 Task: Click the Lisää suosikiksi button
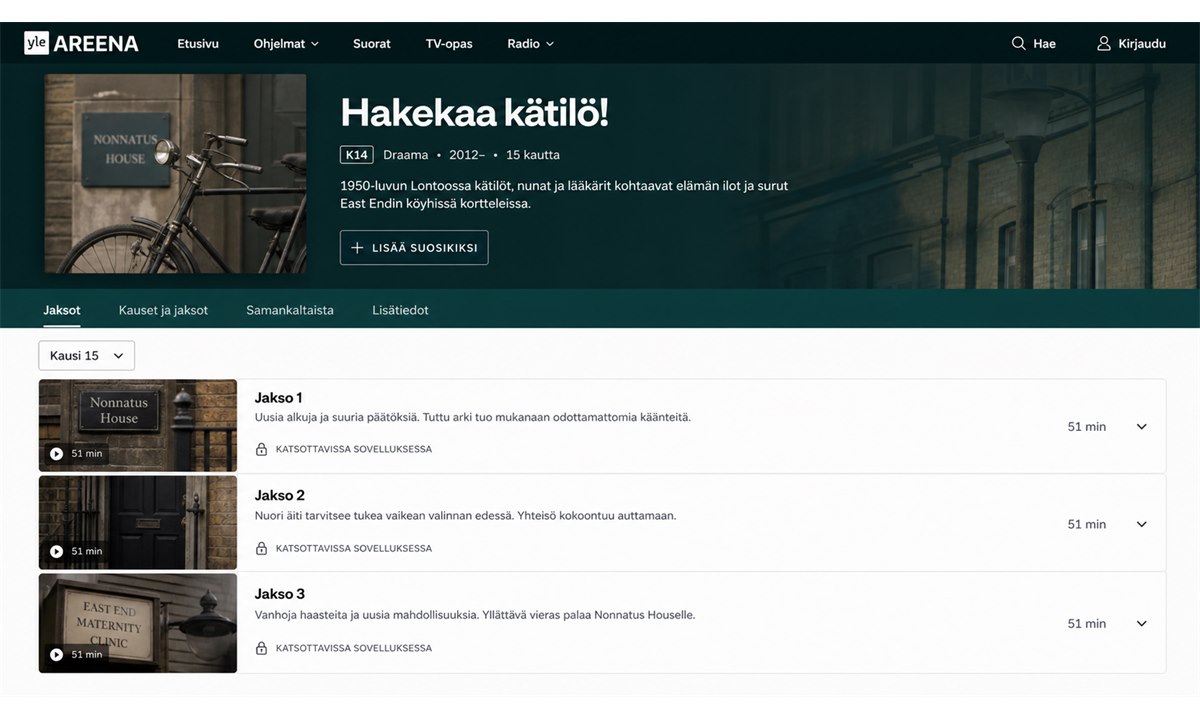pos(414,248)
